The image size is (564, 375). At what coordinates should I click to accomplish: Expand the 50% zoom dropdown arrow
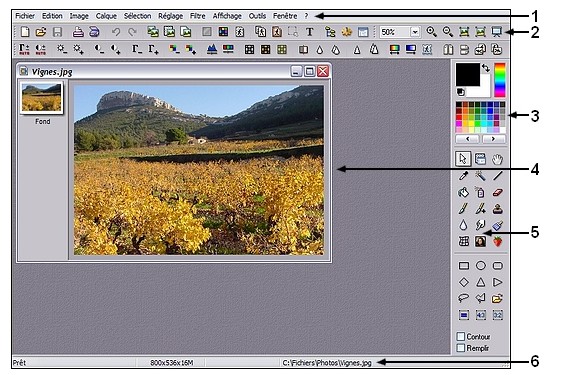tap(415, 32)
